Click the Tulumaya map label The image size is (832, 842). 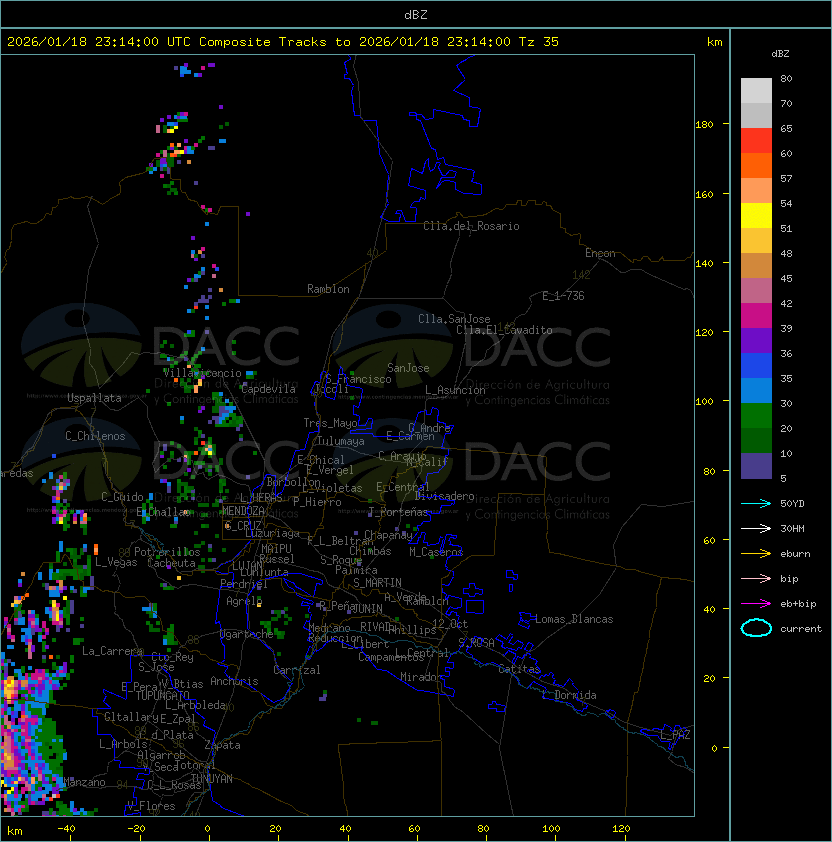341,441
